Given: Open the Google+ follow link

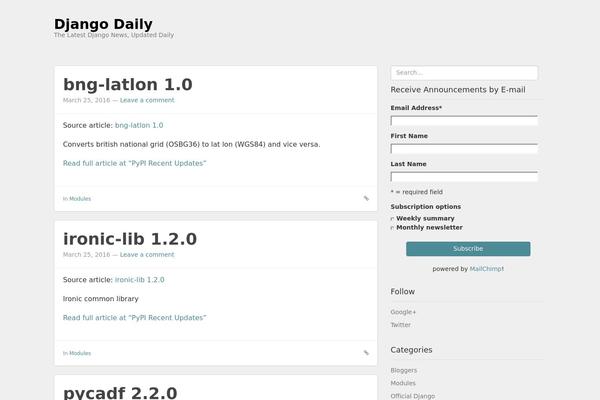Looking at the screenshot, I should (403, 312).
